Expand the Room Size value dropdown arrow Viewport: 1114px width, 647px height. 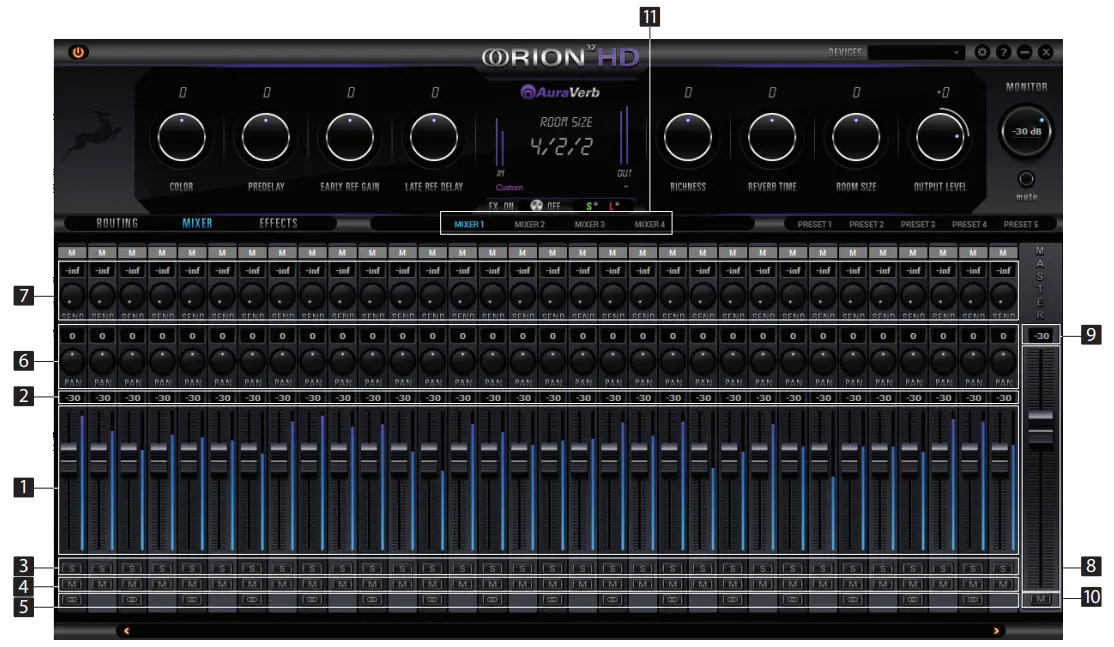[x=627, y=186]
